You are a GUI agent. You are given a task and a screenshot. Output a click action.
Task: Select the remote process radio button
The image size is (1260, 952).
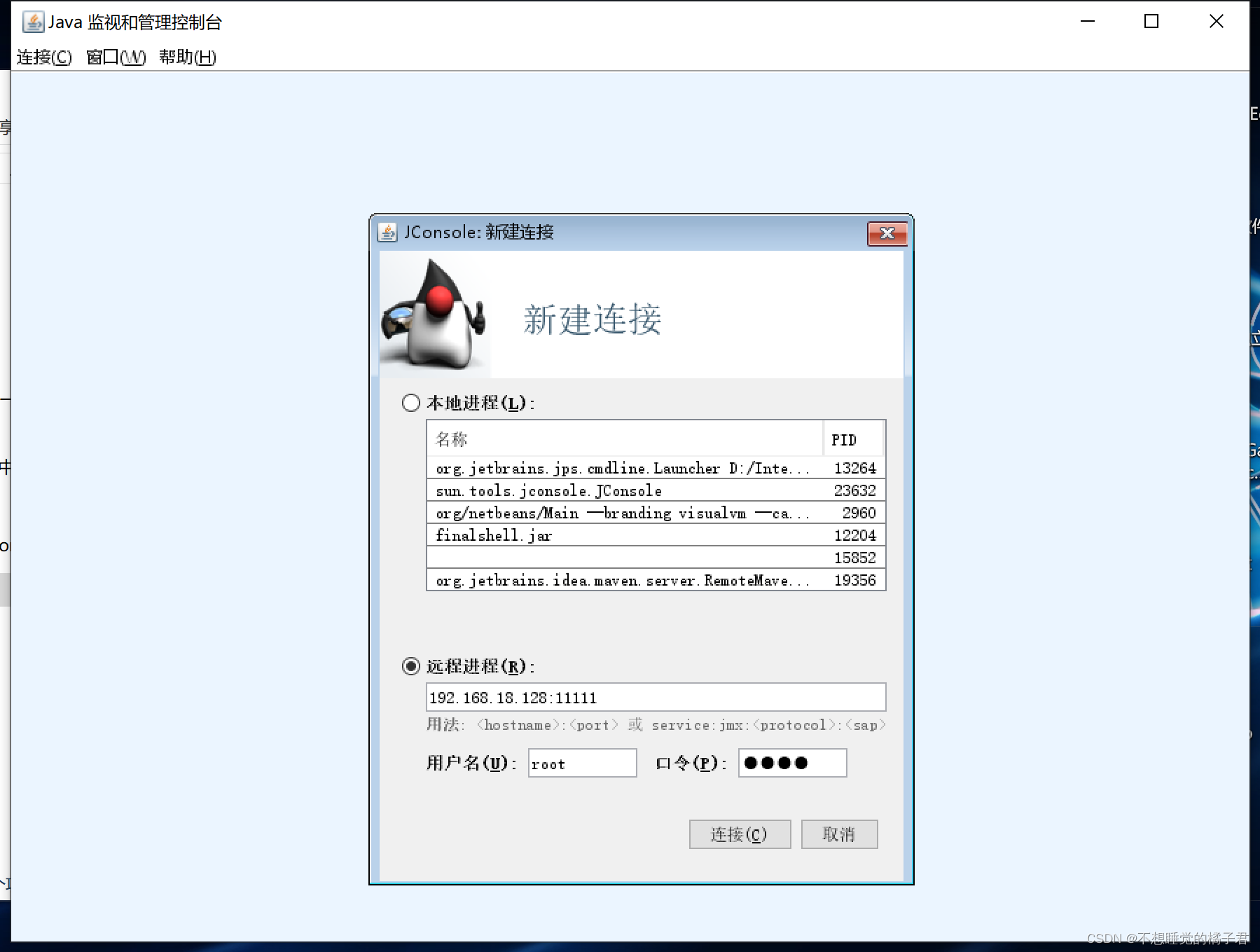point(411,666)
